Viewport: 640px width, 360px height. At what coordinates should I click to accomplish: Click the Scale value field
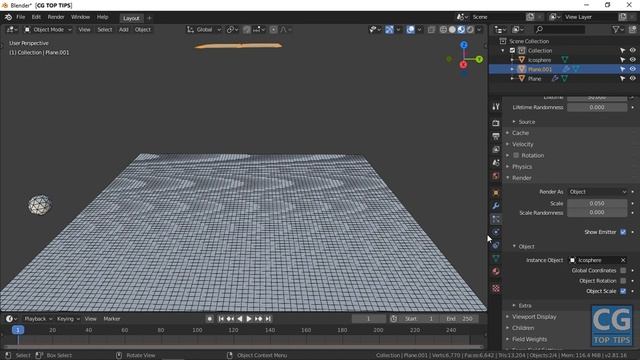pos(597,203)
